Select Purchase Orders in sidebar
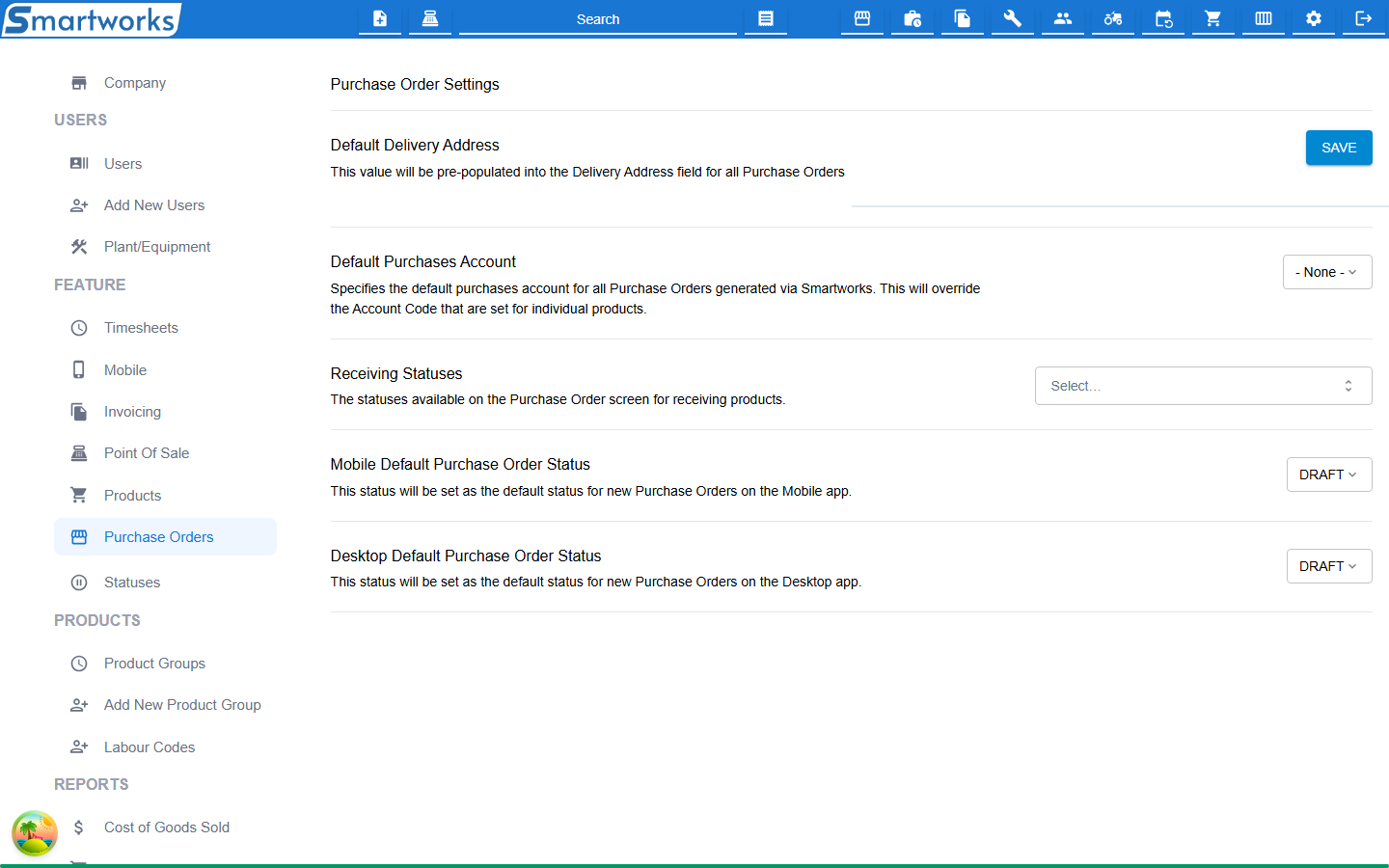This screenshot has width=1389, height=868. point(165,537)
